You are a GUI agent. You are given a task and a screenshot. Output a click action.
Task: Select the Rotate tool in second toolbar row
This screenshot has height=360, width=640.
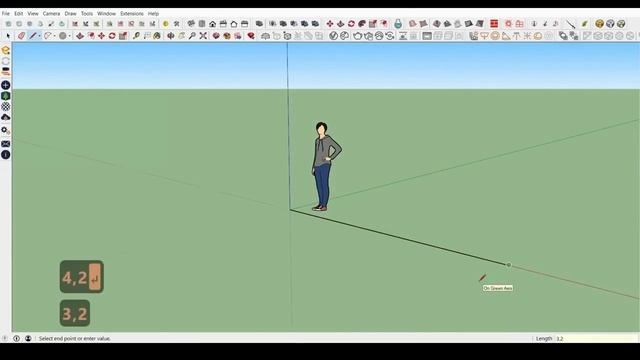point(112,36)
